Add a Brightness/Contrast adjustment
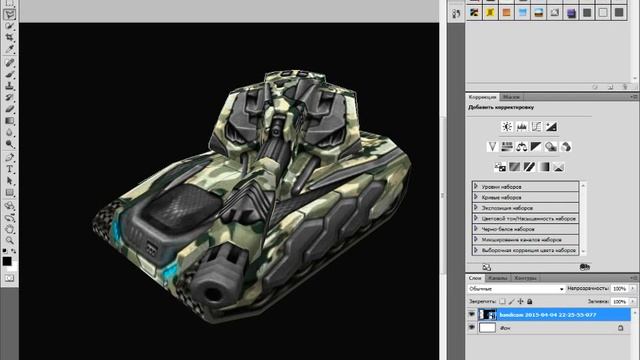This screenshot has height=360, width=640. click(507, 127)
